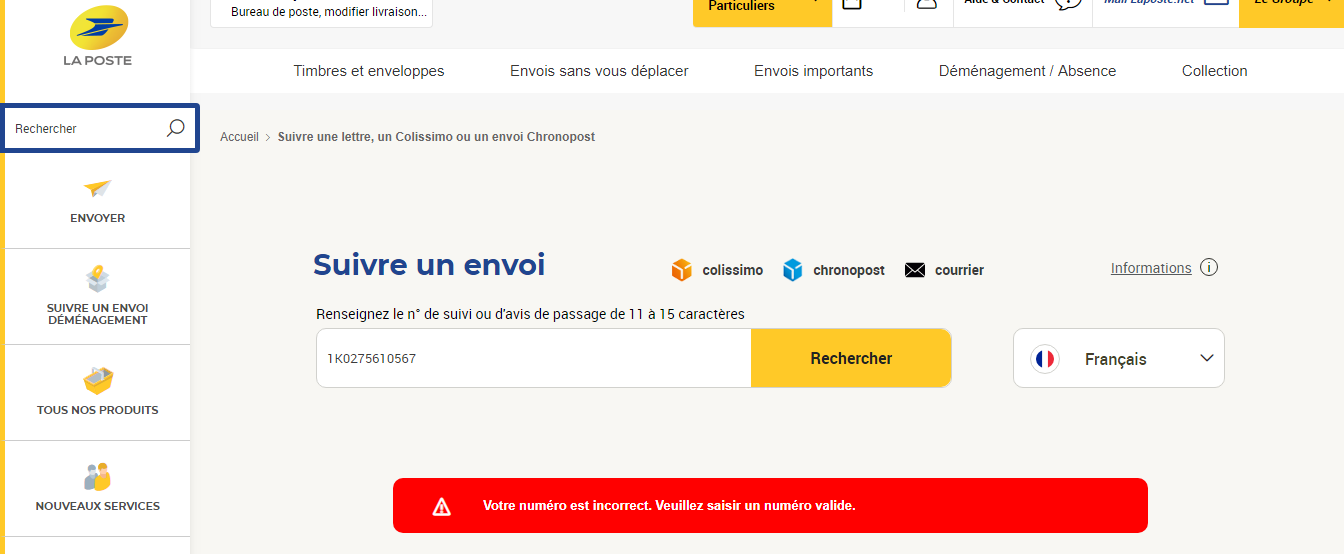
Task: Open Envois sans vous déplacer menu
Action: (x=599, y=71)
